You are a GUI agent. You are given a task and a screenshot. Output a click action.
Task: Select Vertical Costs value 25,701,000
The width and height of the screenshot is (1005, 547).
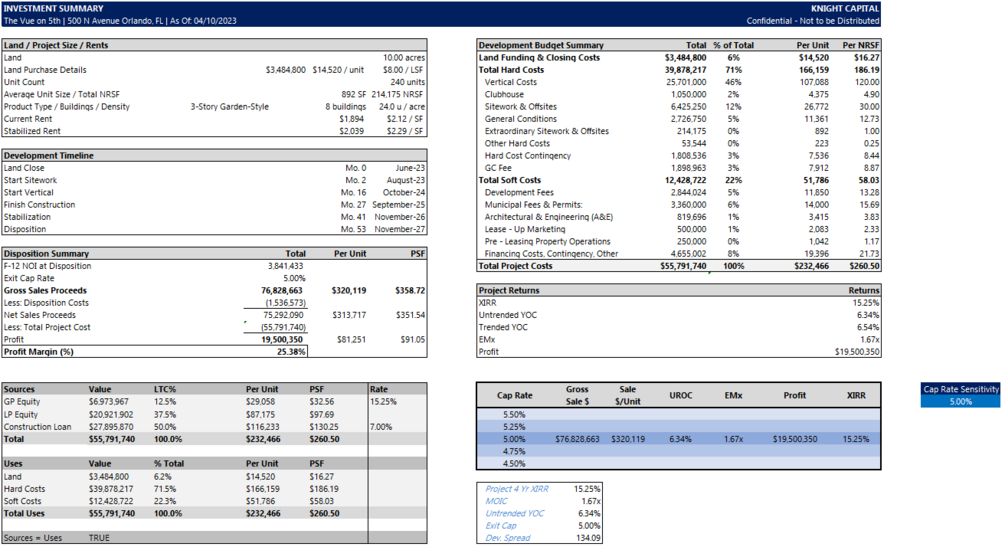click(686, 82)
